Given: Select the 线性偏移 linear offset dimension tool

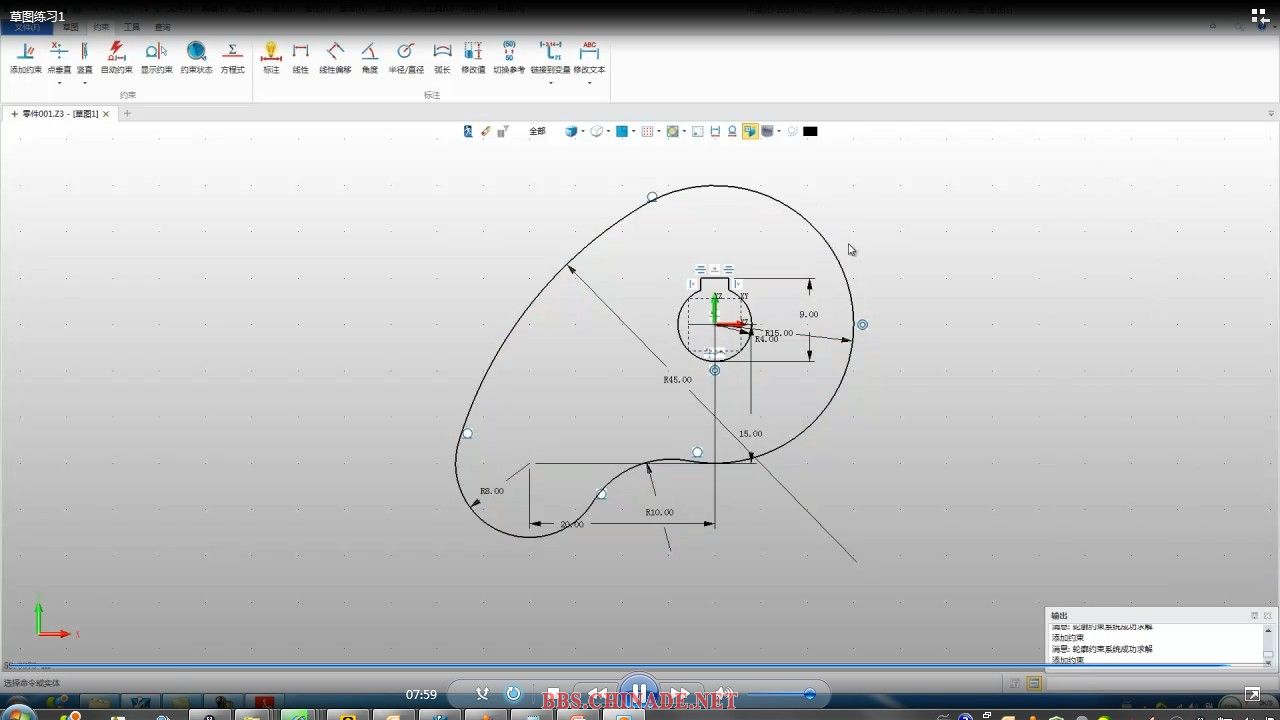Looking at the screenshot, I should pos(335,58).
